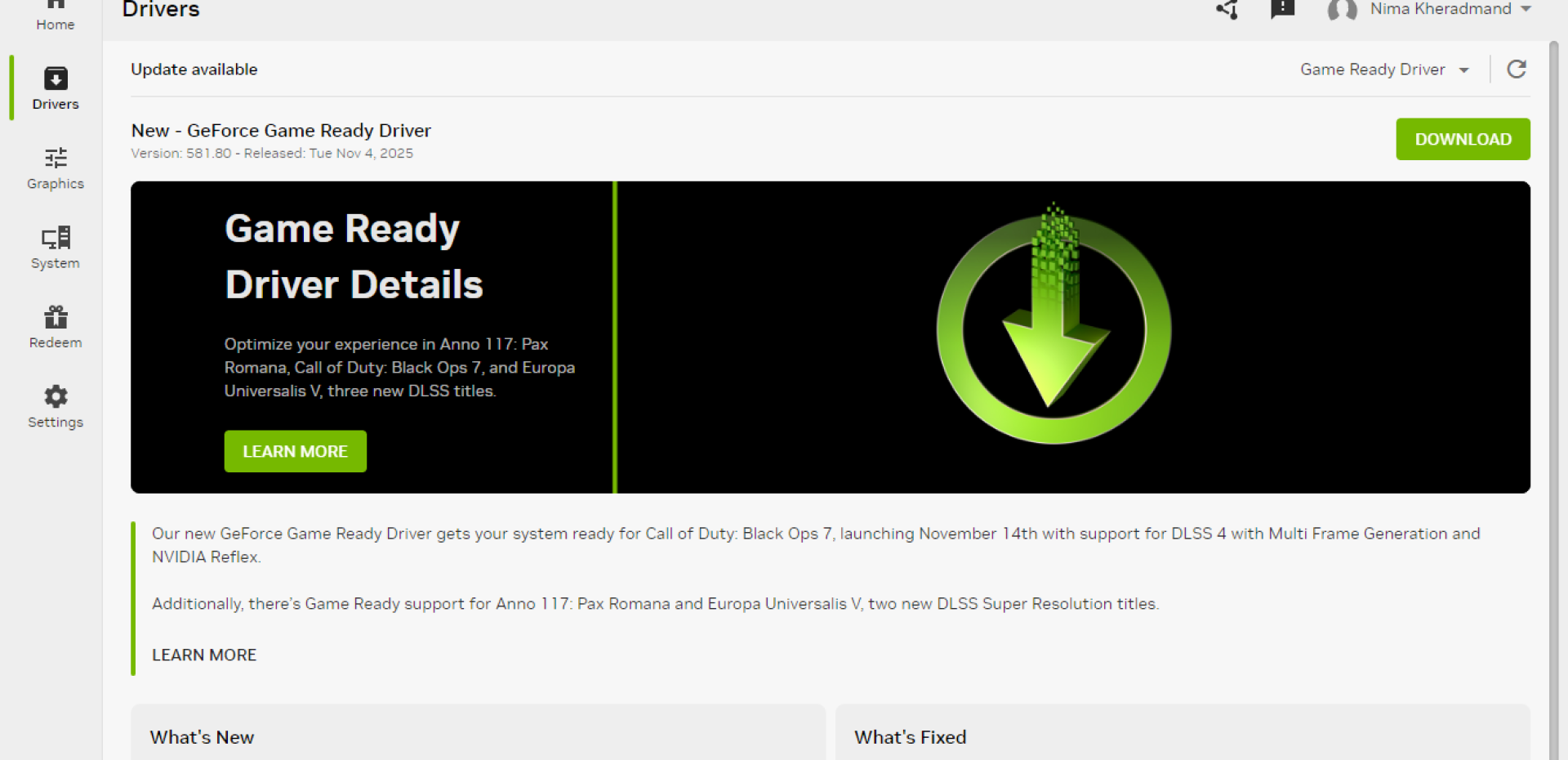Follow the LEARN MORE text link below description
The height and width of the screenshot is (760, 1568).
click(204, 655)
